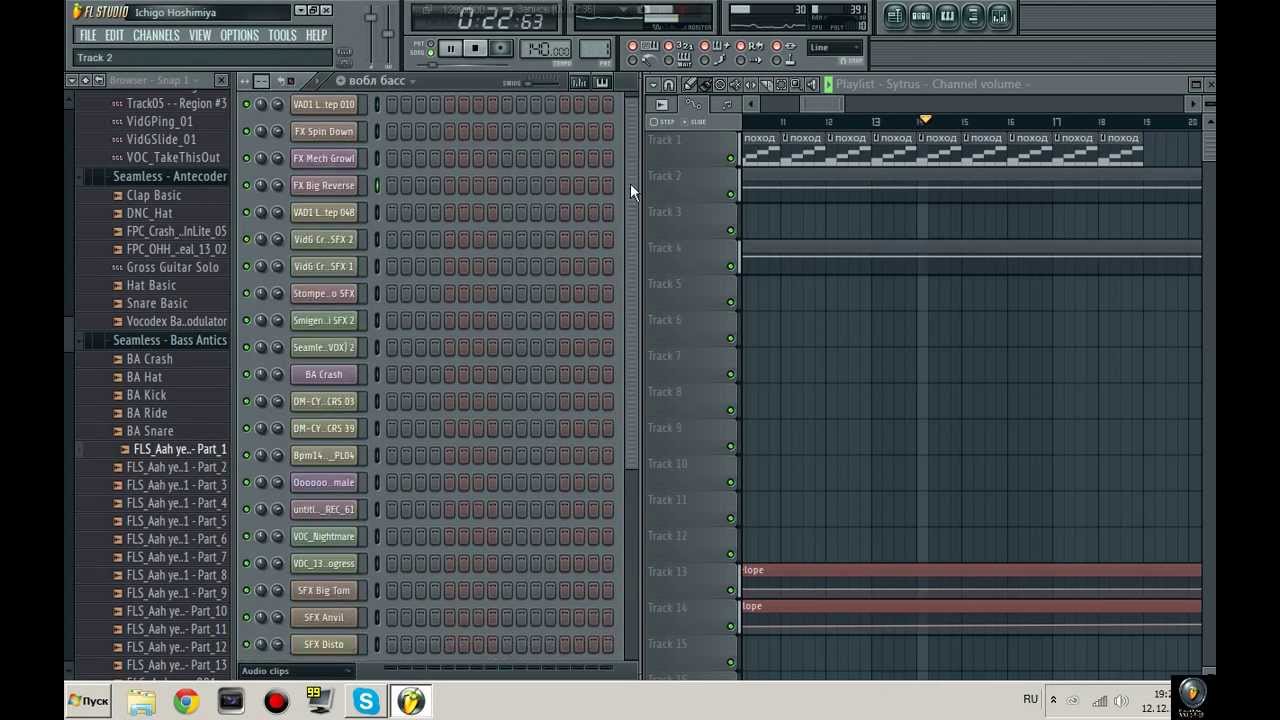Viewport: 1280px width, 720px height.
Task: Open the pattern selector вобл басс dropdown
Action: pyautogui.click(x=376, y=81)
